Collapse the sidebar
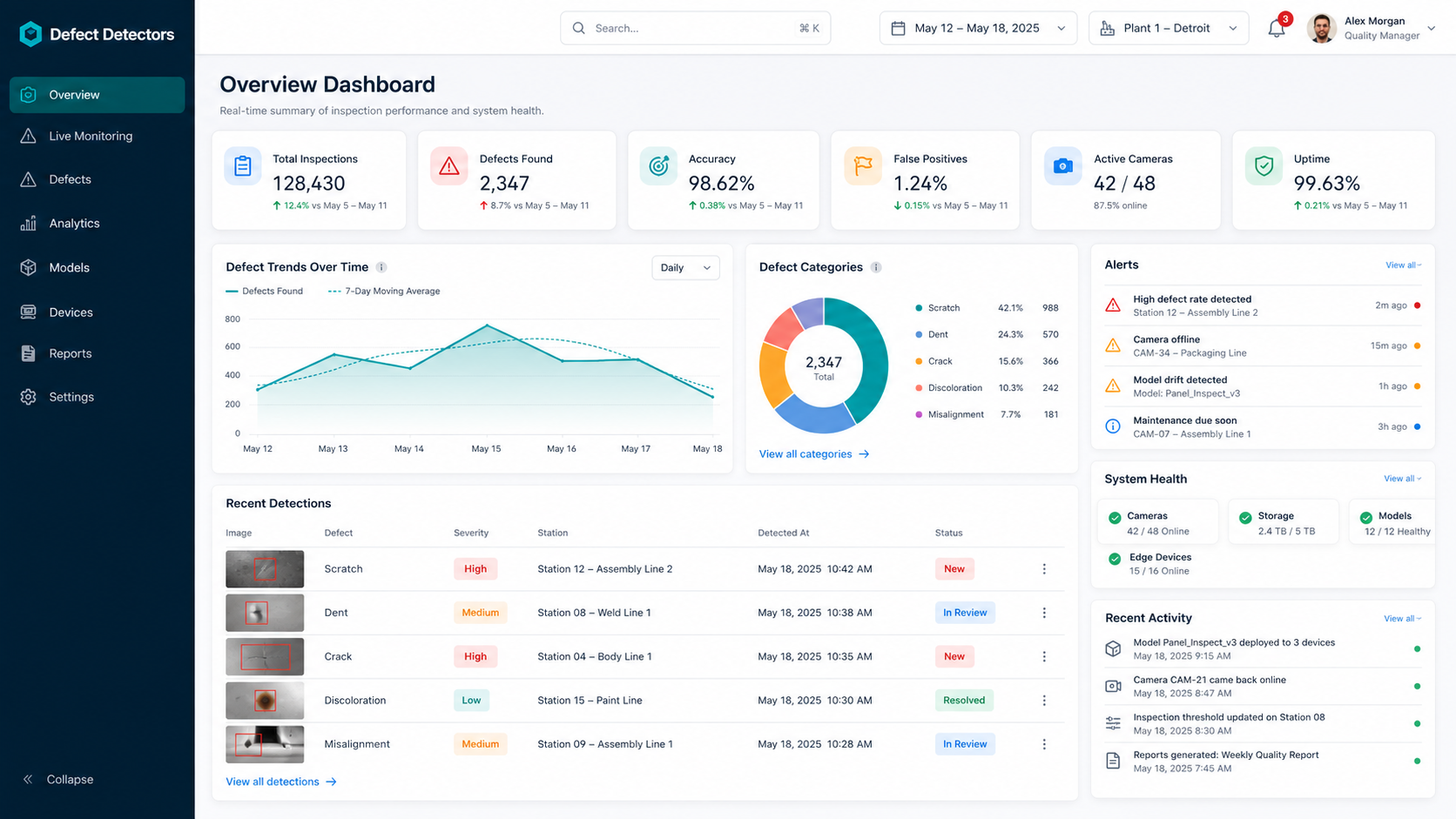This screenshot has height=819, width=1456. click(x=57, y=780)
